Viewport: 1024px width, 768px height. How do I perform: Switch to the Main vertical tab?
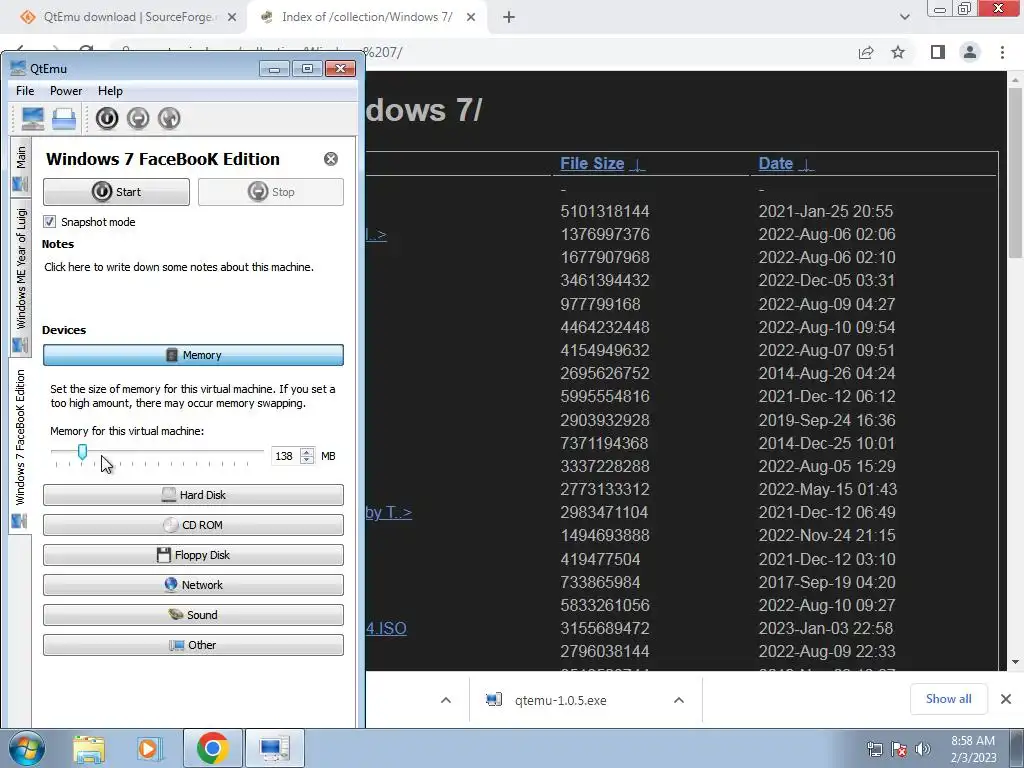click(x=20, y=167)
